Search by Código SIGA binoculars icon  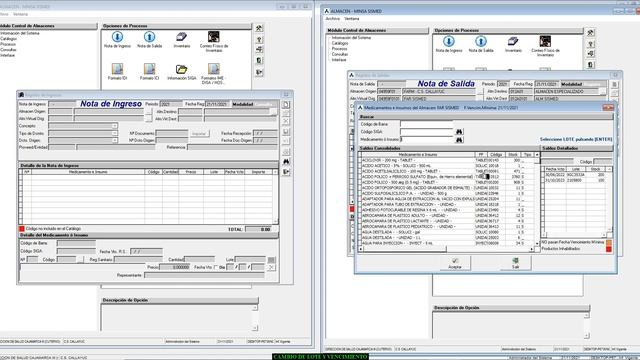[459, 132]
